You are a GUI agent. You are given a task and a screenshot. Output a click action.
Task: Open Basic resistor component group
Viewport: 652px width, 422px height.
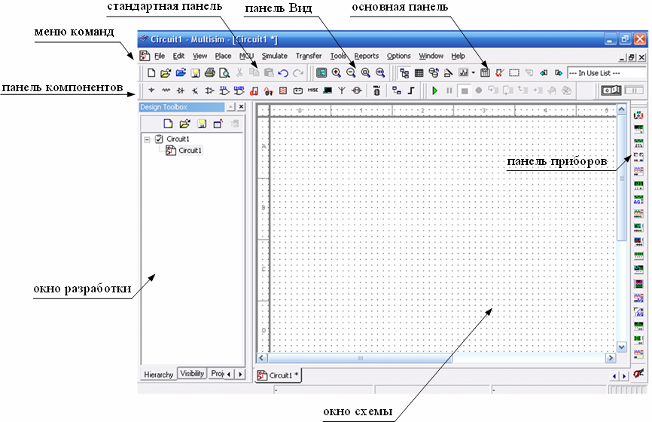click(x=166, y=90)
